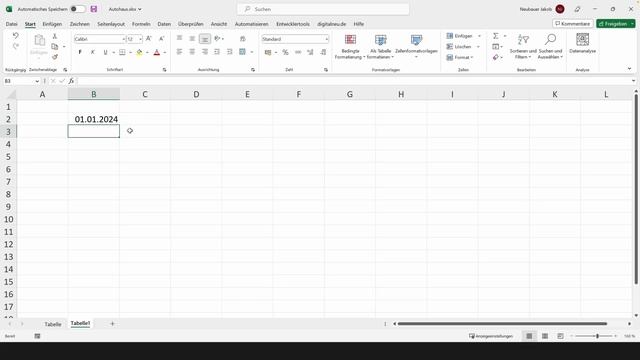The height and width of the screenshot is (360, 640).
Task: Toggle underline formatting (U)
Action: pyautogui.click(x=105, y=52)
